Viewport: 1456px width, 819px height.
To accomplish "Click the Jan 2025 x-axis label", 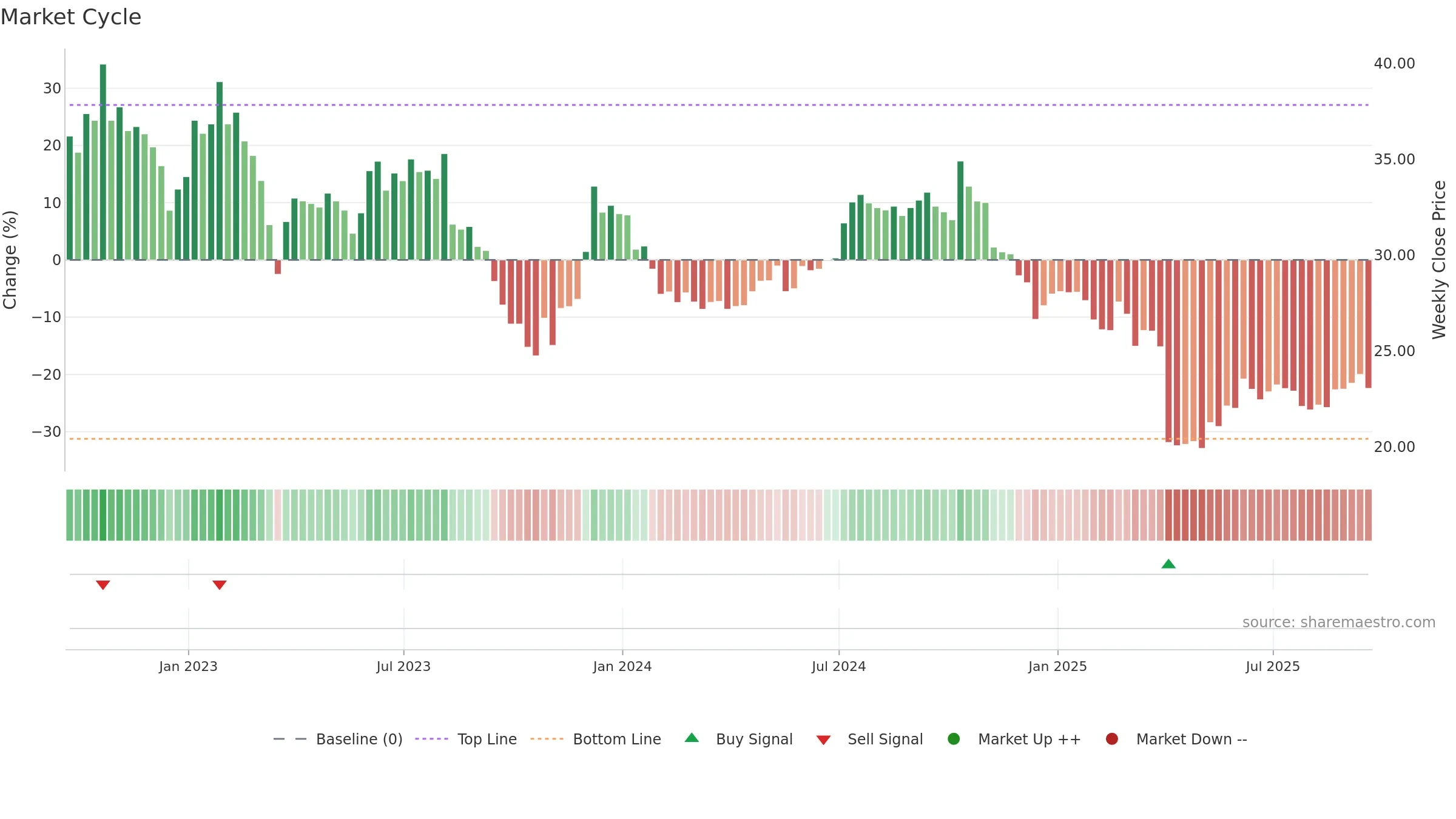I will coord(1057,666).
